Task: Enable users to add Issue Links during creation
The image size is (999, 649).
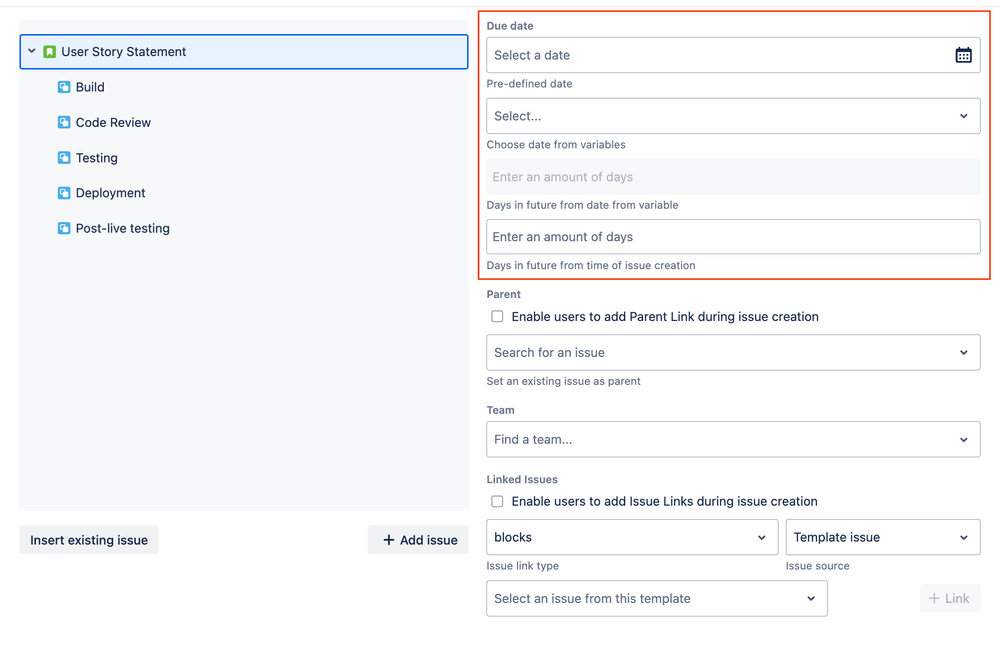Action: click(497, 501)
